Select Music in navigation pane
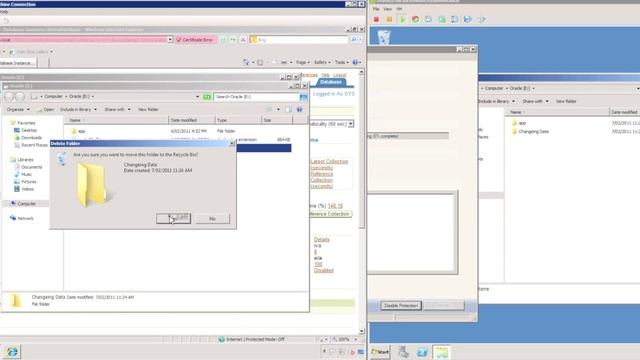This screenshot has width=640, height=360. coord(27,174)
